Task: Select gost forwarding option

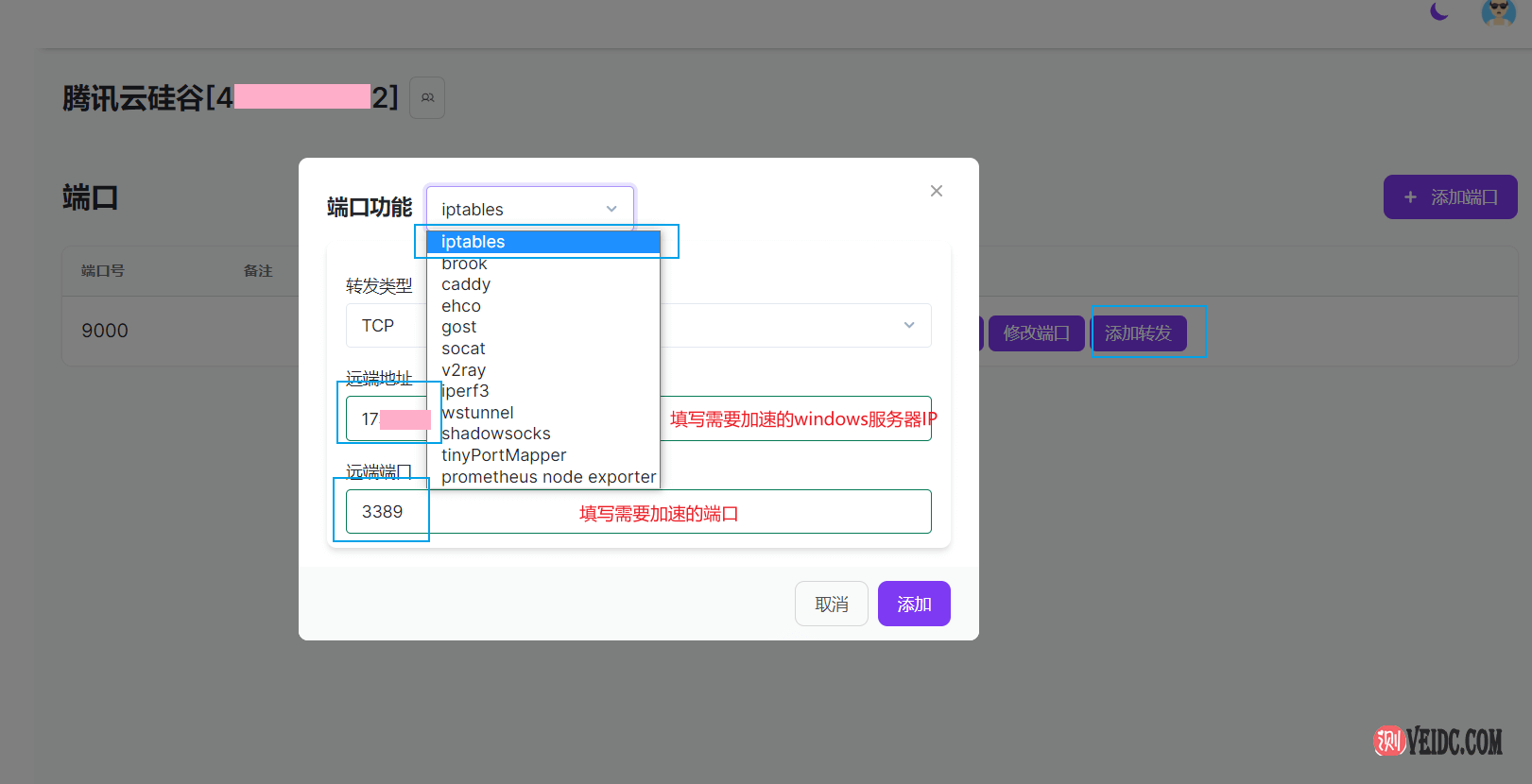Action: coord(459,327)
